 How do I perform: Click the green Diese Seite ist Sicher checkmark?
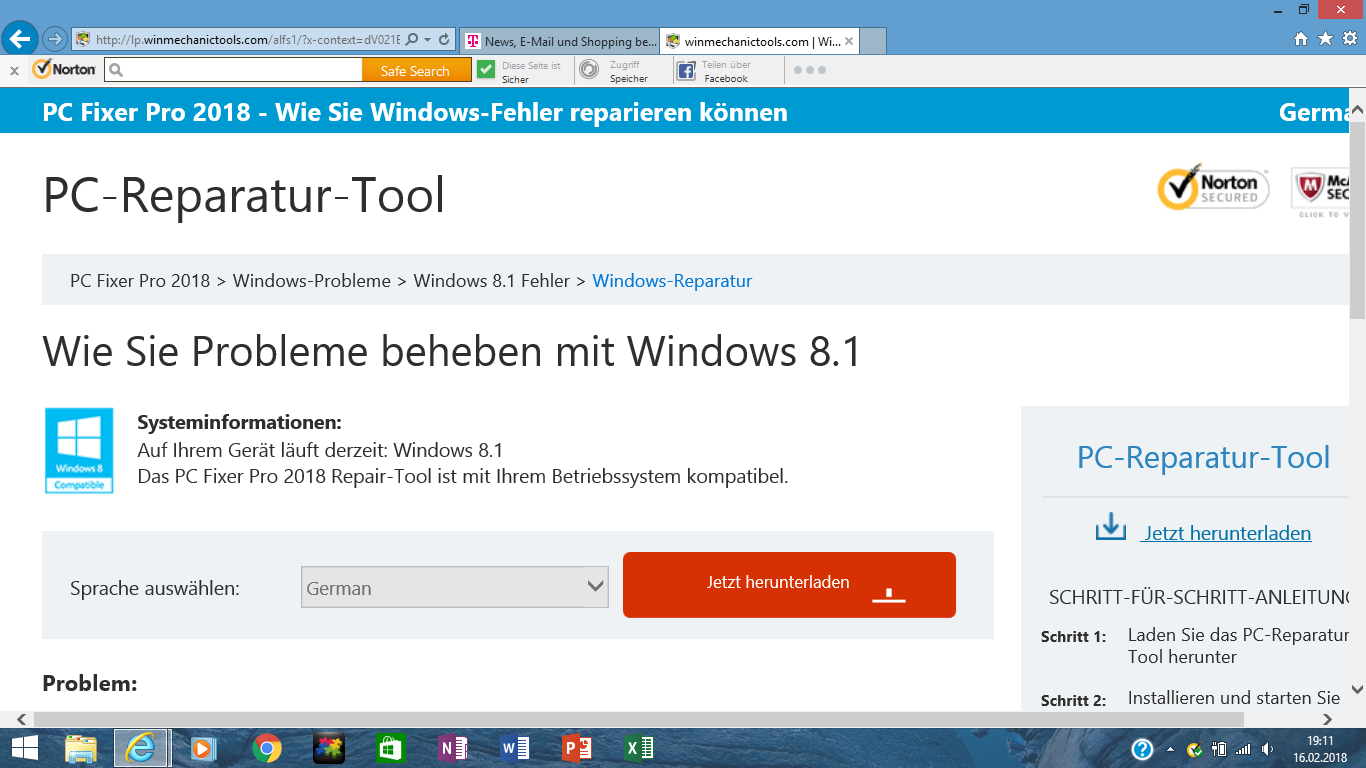point(486,69)
